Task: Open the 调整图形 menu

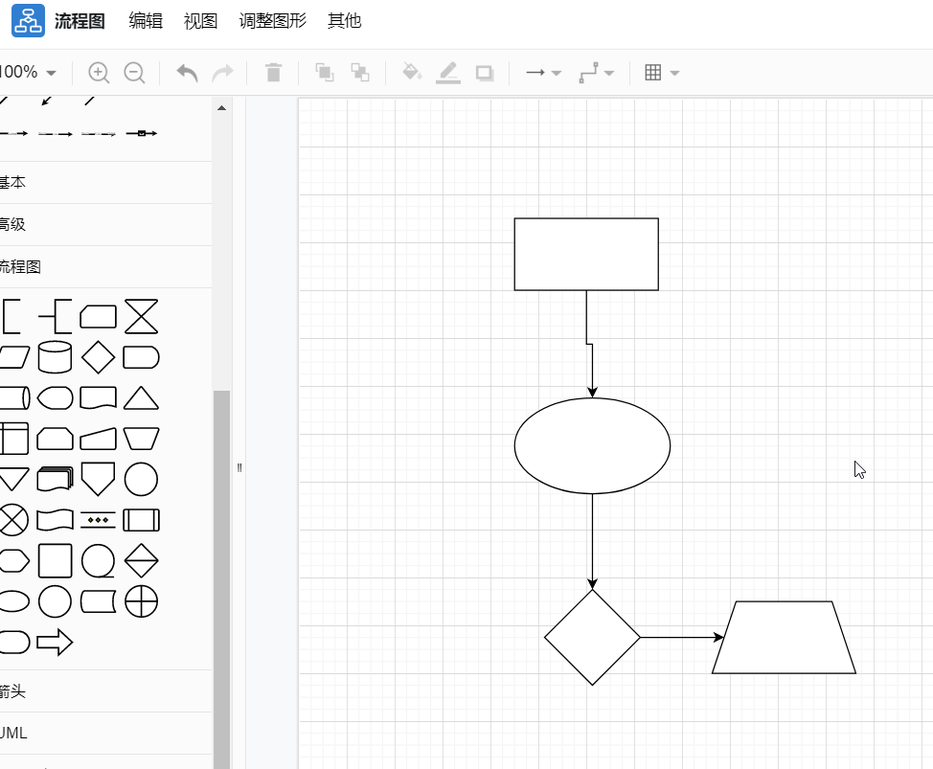Action: [x=273, y=21]
